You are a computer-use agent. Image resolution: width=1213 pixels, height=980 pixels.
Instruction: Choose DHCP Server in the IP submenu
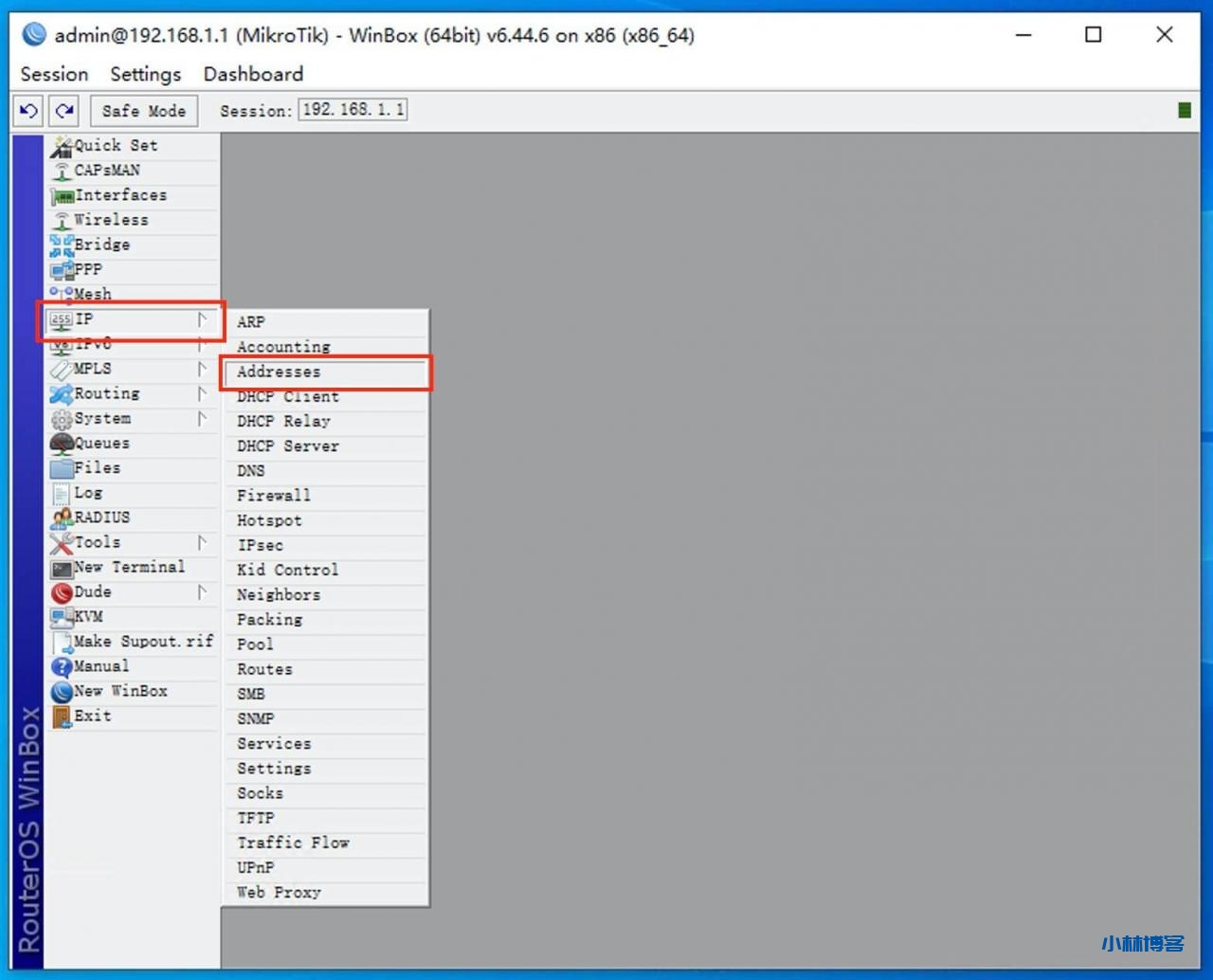pyautogui.click(x=287, y=446)
